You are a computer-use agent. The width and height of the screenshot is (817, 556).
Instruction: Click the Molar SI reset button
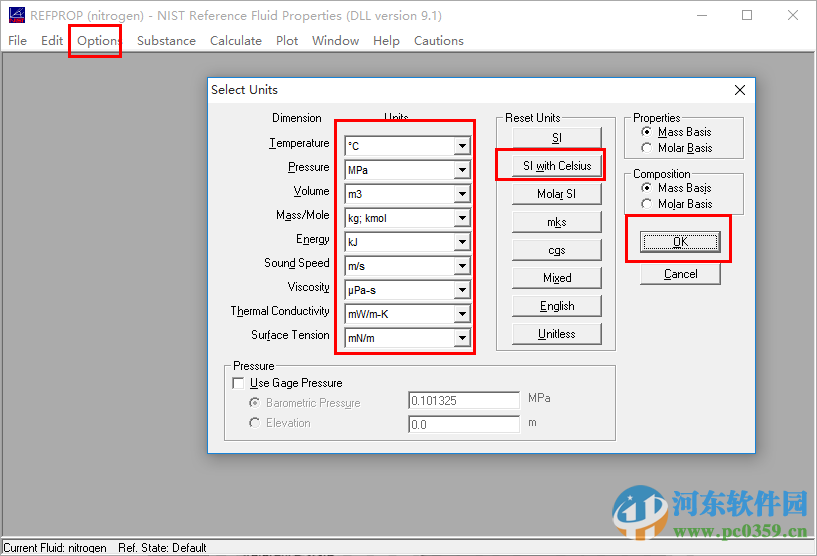(x=556, y=194)
